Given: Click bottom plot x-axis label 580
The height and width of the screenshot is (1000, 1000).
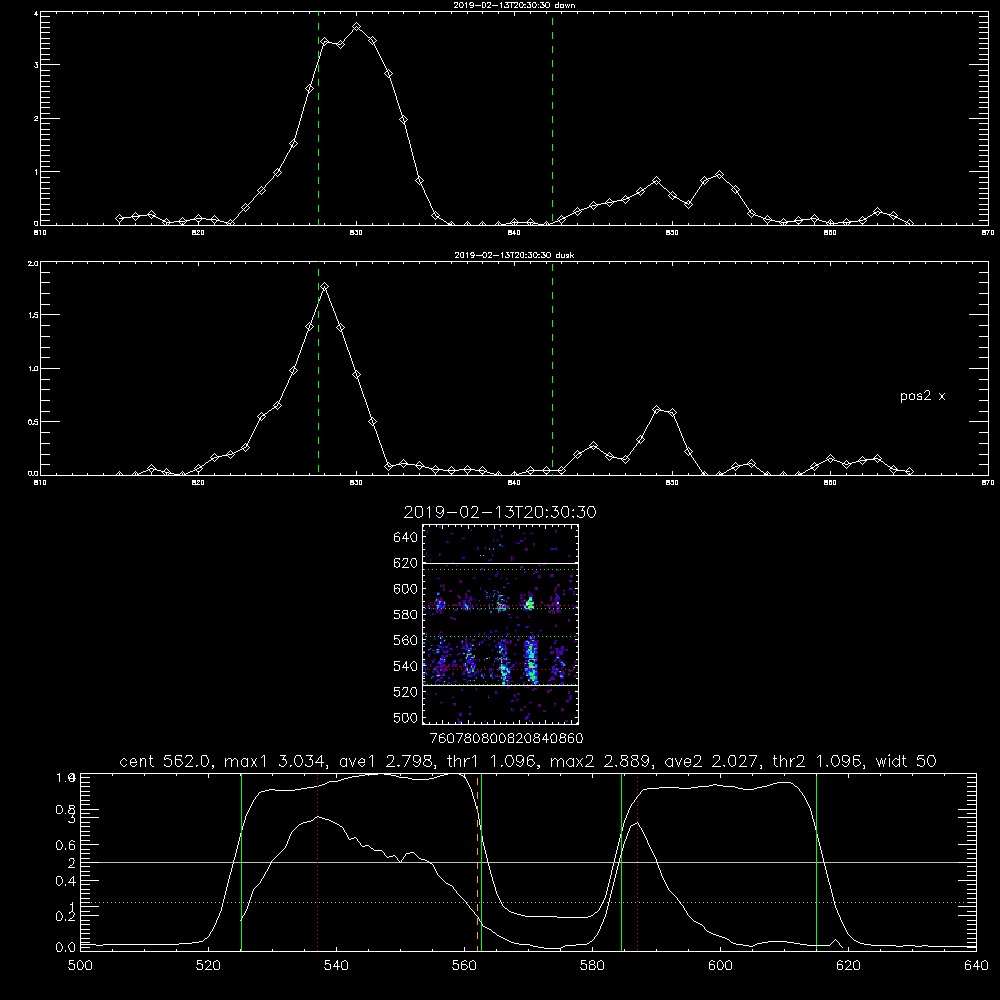Looking at the screenshot, I should pos(592,966).
